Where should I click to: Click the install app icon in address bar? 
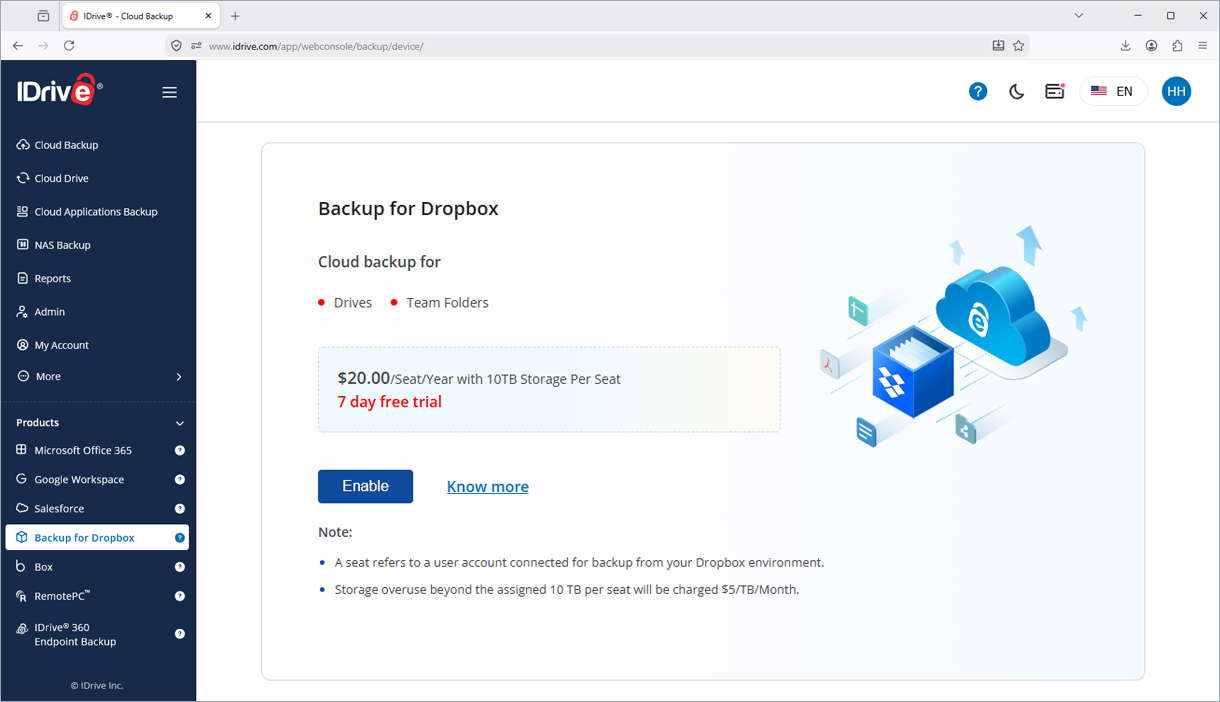point(998,46)
